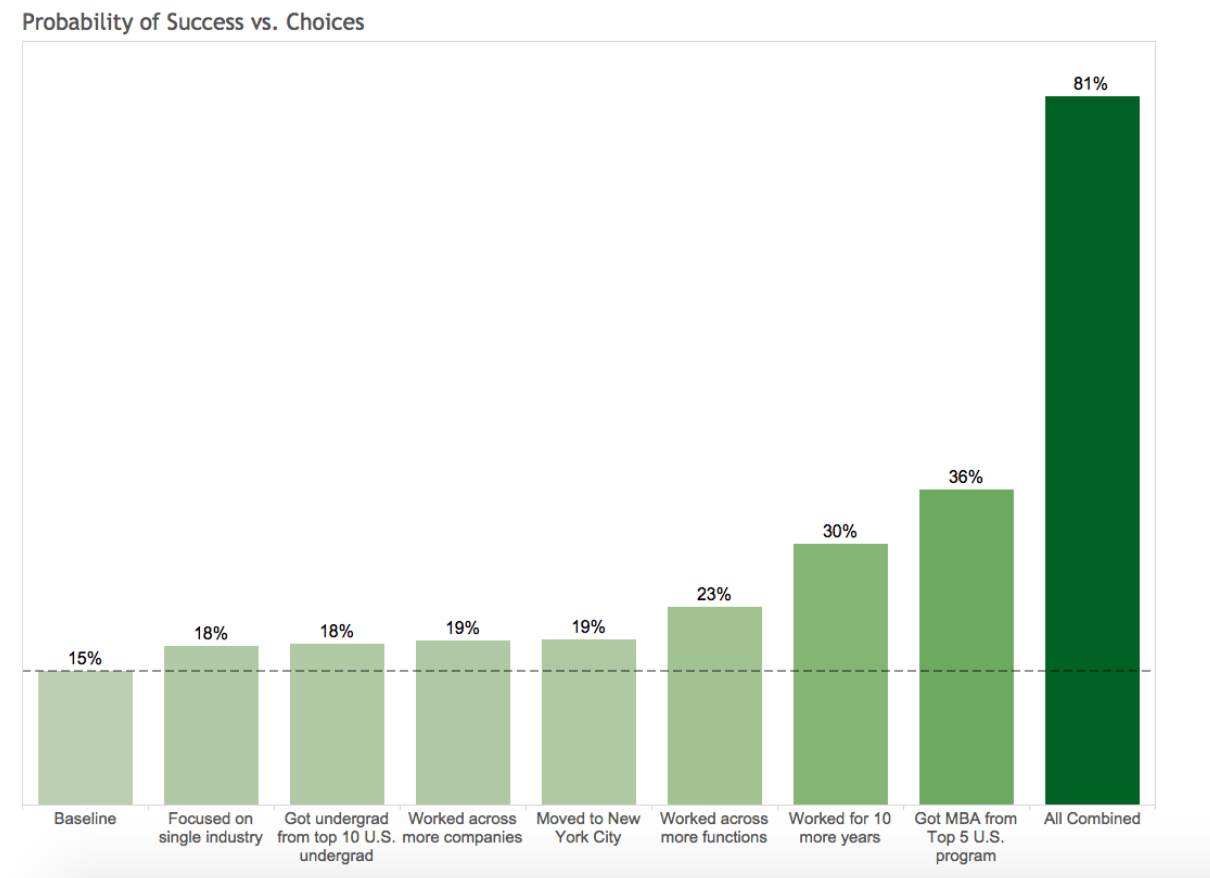
Task: Click the 'Worked for 10 more years' axis label
Action: click(840, 828)
